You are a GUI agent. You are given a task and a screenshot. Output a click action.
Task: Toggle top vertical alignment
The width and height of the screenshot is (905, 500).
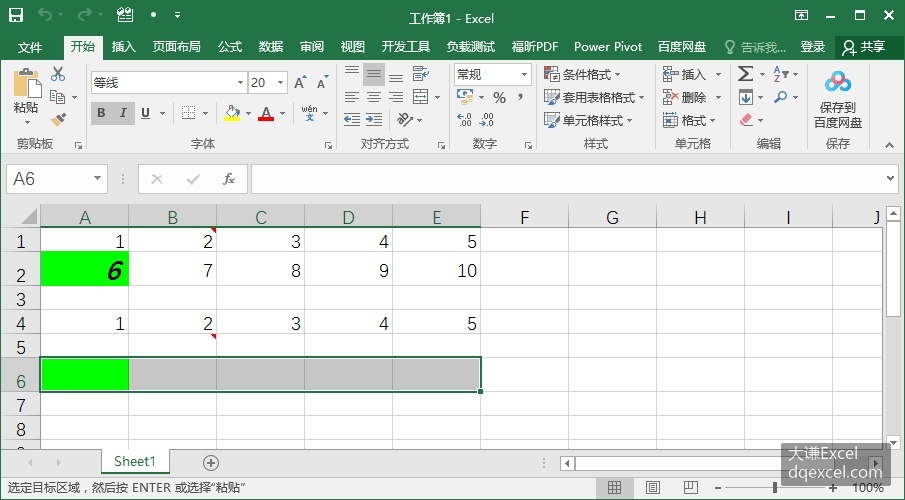point(351,74)
